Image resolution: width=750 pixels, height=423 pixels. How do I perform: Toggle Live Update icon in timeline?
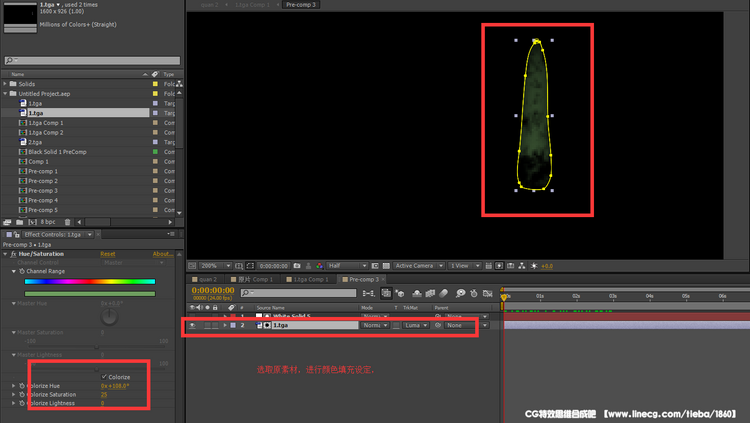pyautogui.click(x=386, y=293)
